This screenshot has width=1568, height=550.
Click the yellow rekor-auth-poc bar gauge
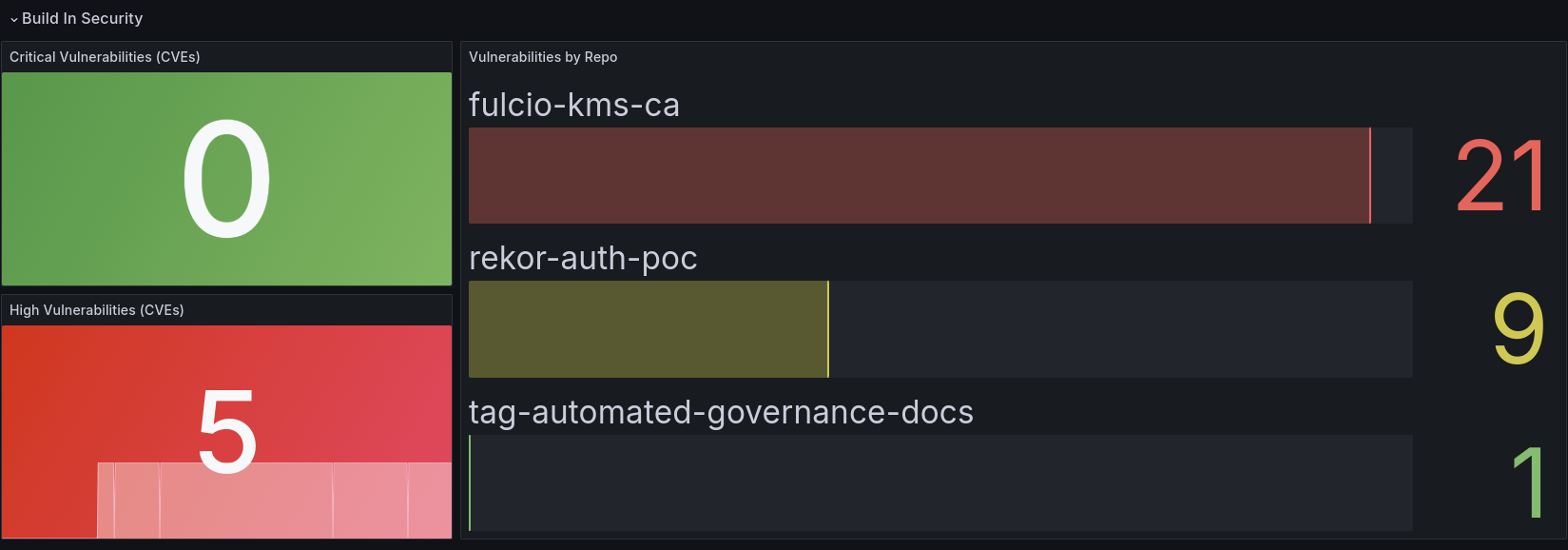pos(648,329)
